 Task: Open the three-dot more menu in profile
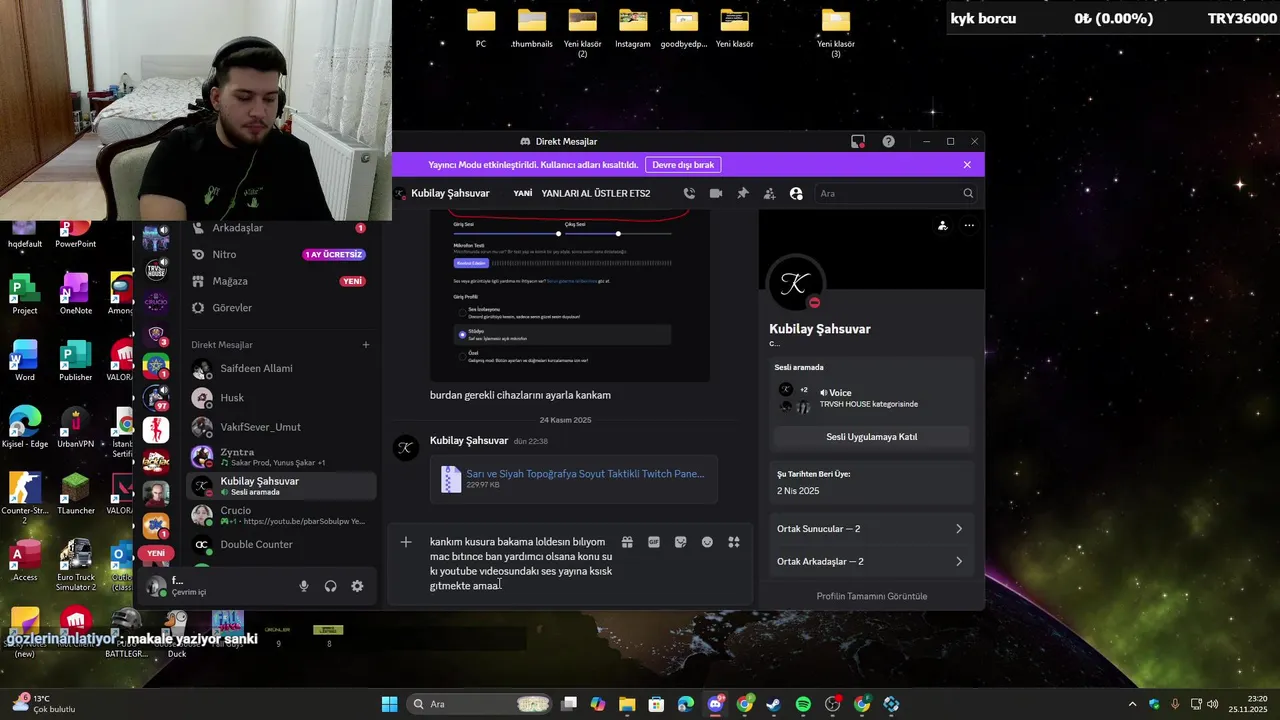969,226
